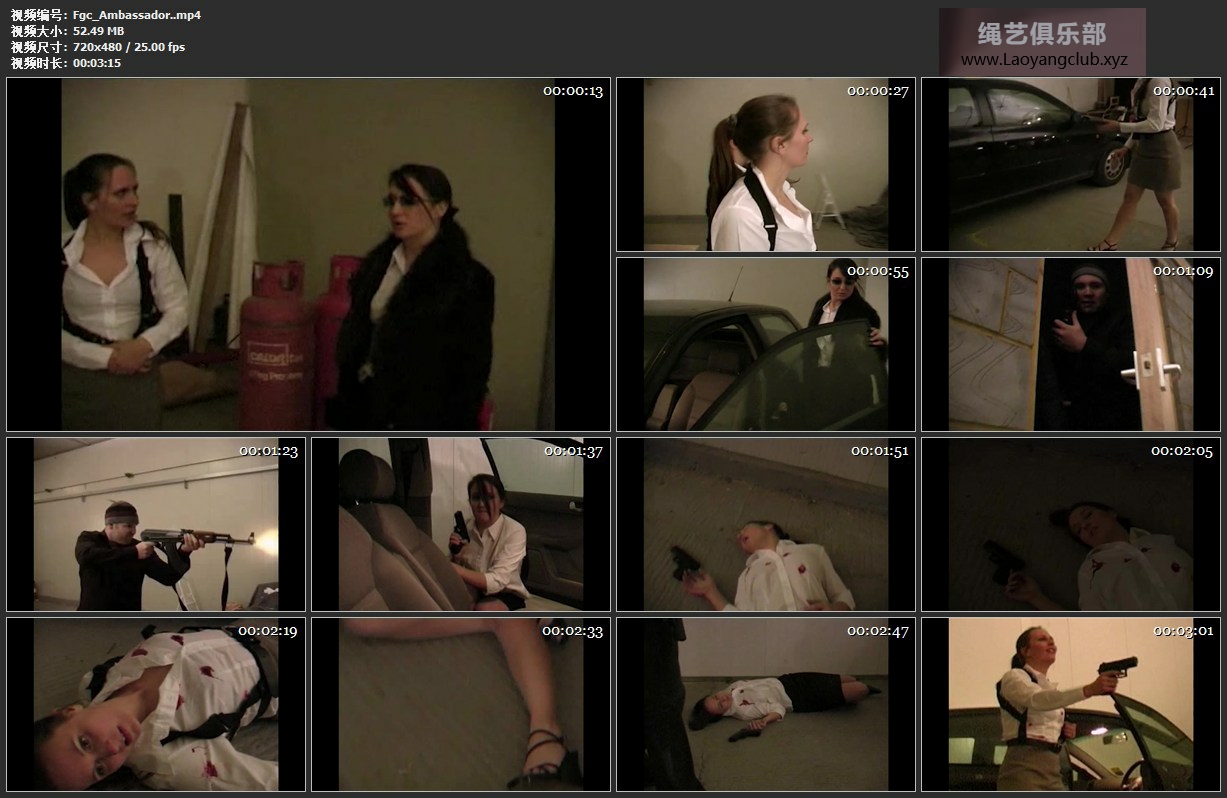
Task: Select the thumbnail timestamped 00:01:51
Action: [765, 524]
